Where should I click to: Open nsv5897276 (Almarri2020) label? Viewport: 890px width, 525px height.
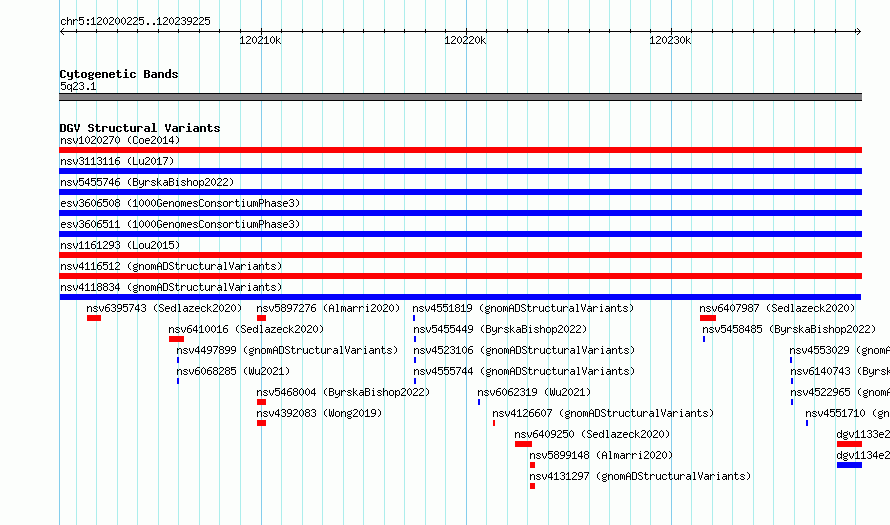[x=328, y=308]
